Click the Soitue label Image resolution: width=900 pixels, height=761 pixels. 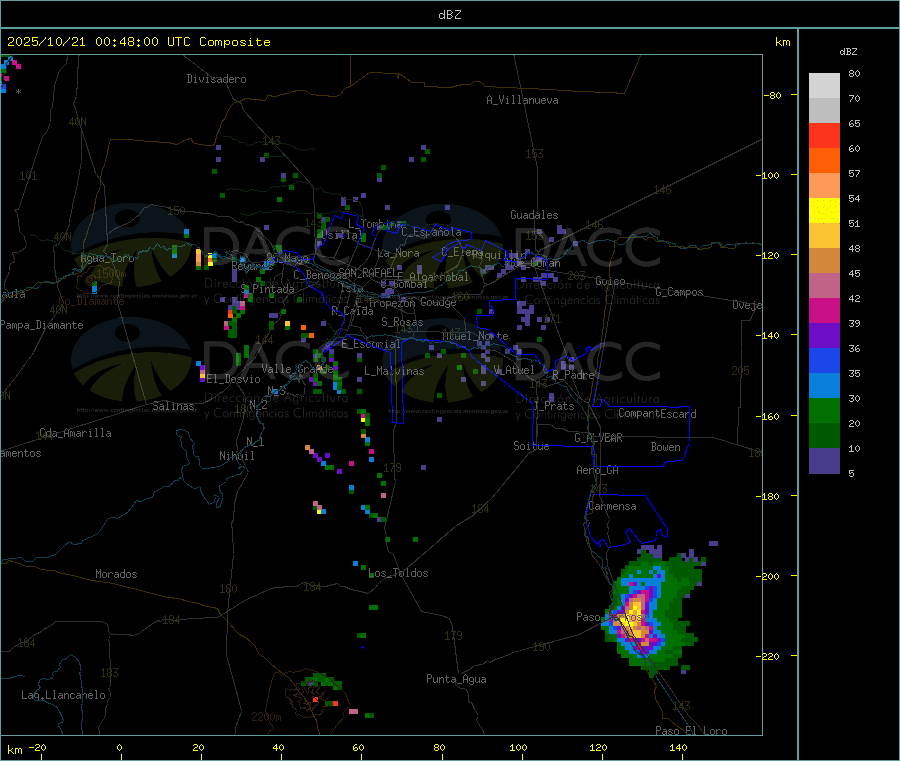point(531,446)
